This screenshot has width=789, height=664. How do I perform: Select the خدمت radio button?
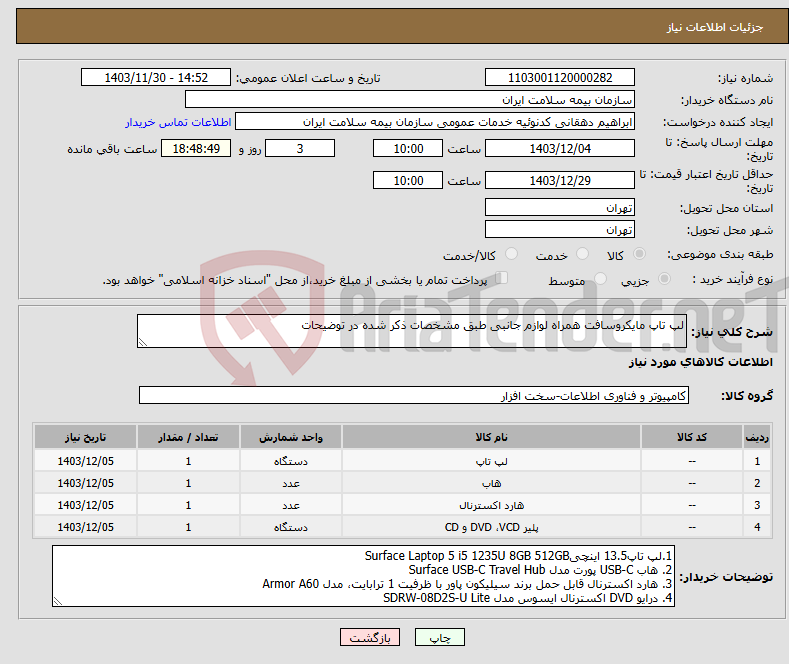[582, 254]
